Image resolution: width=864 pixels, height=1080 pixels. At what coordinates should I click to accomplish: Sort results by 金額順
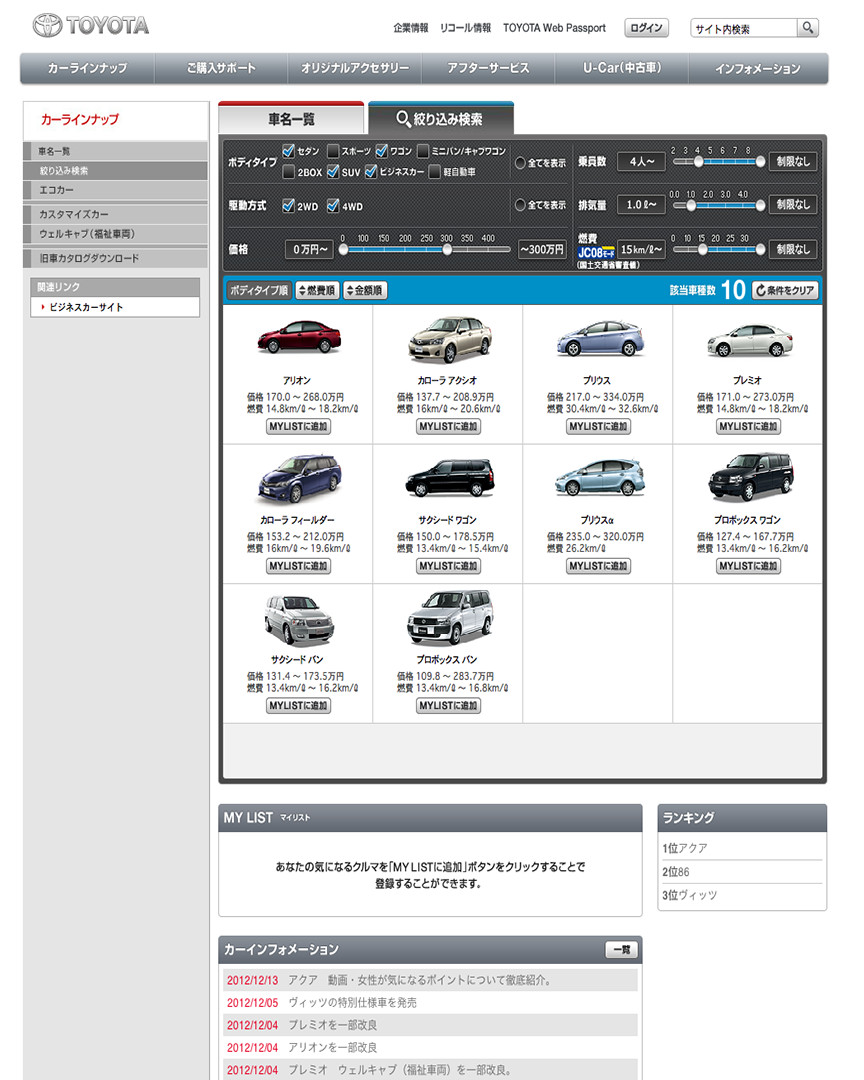[364, 291]
